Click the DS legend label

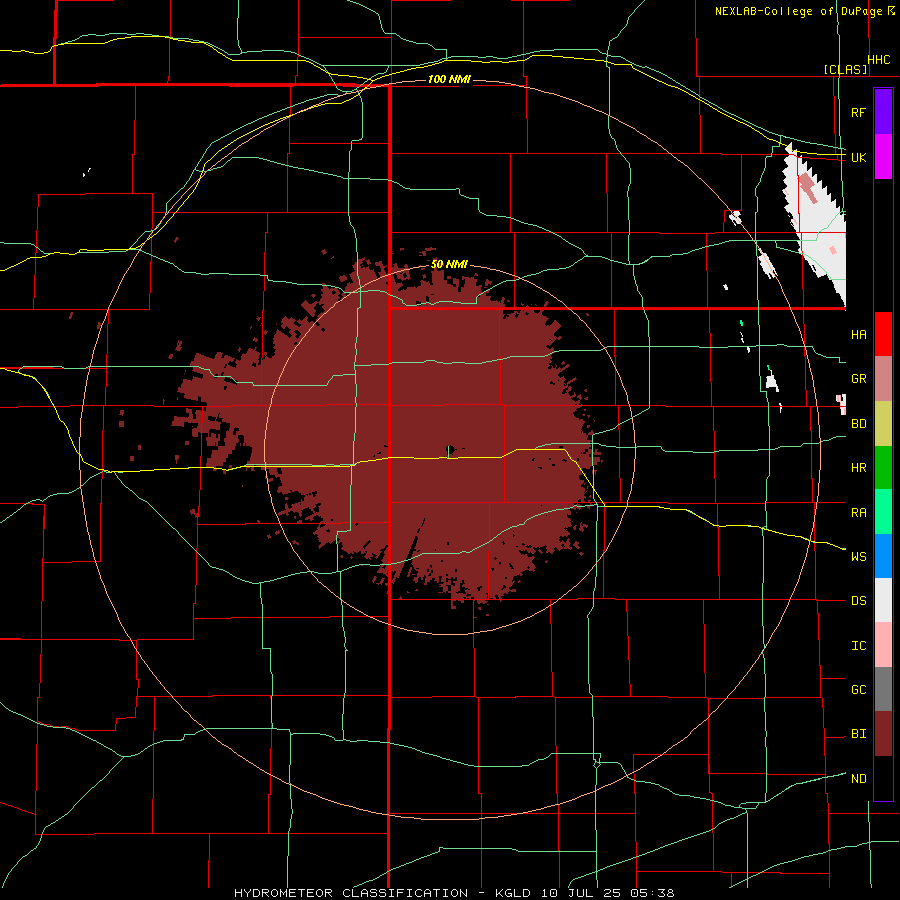coord(858,601)
